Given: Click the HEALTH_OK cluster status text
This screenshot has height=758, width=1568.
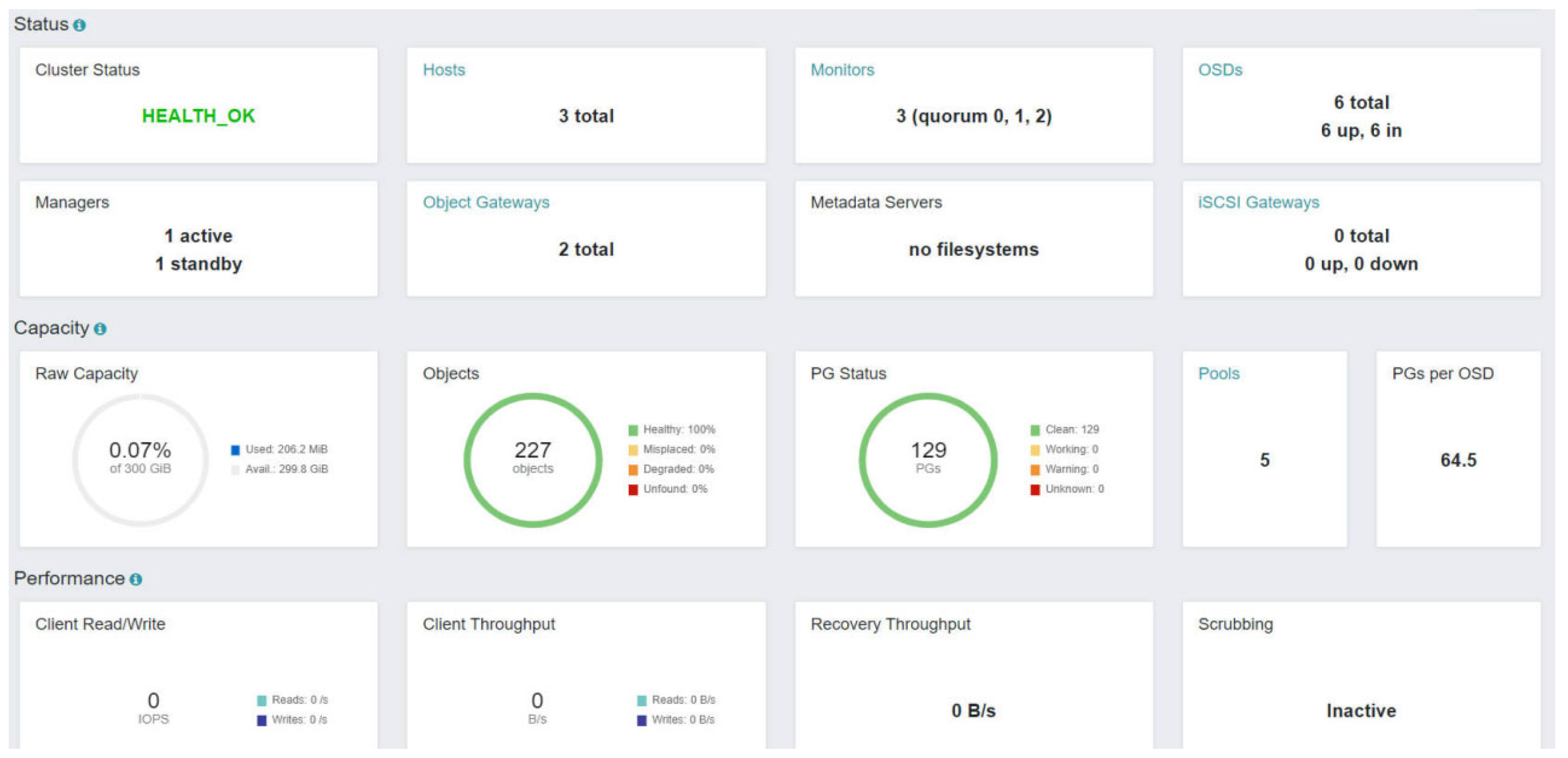Looking at the screenshot, I should [198, 116].
